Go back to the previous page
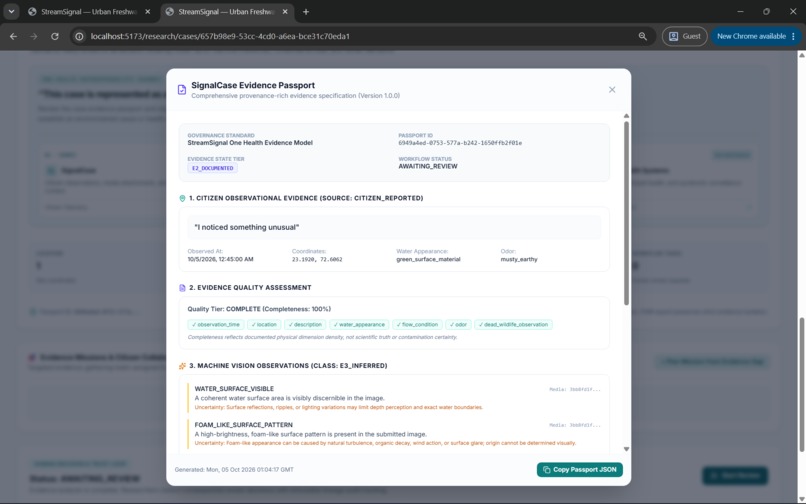 pos(13,36)
